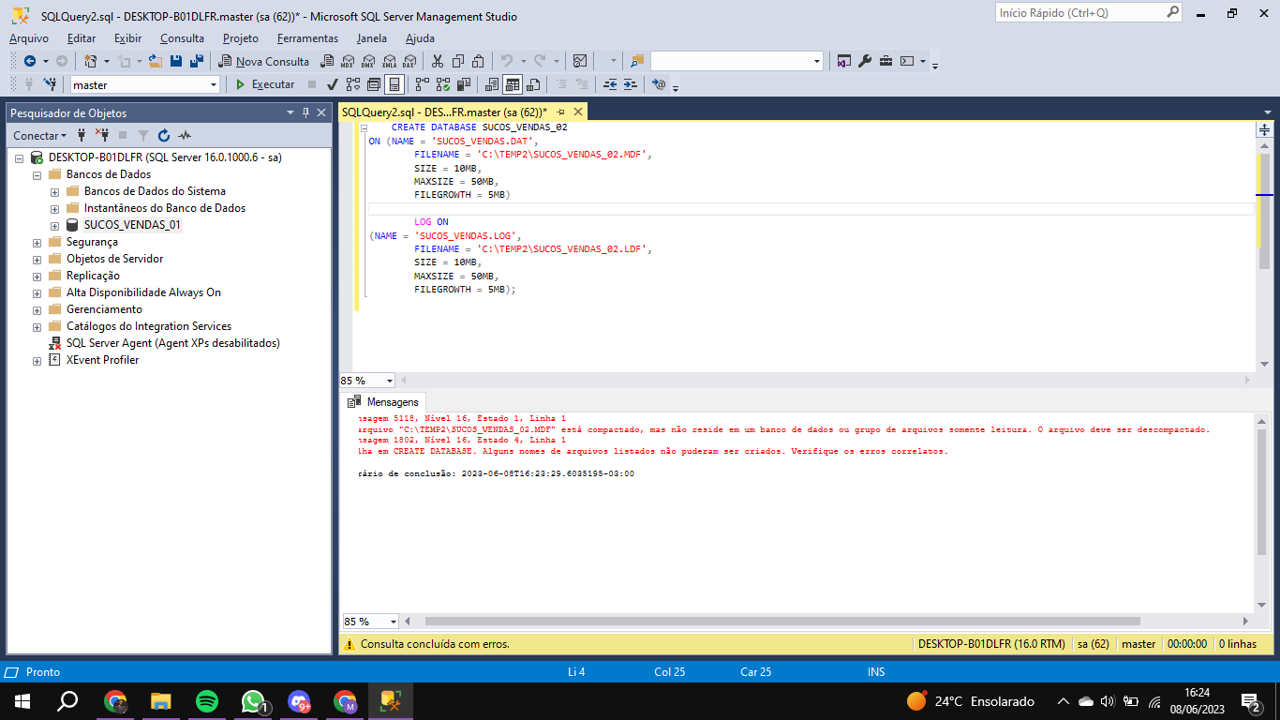
Task: Select SQL Server Agent tree item
Action: (173, 343)
